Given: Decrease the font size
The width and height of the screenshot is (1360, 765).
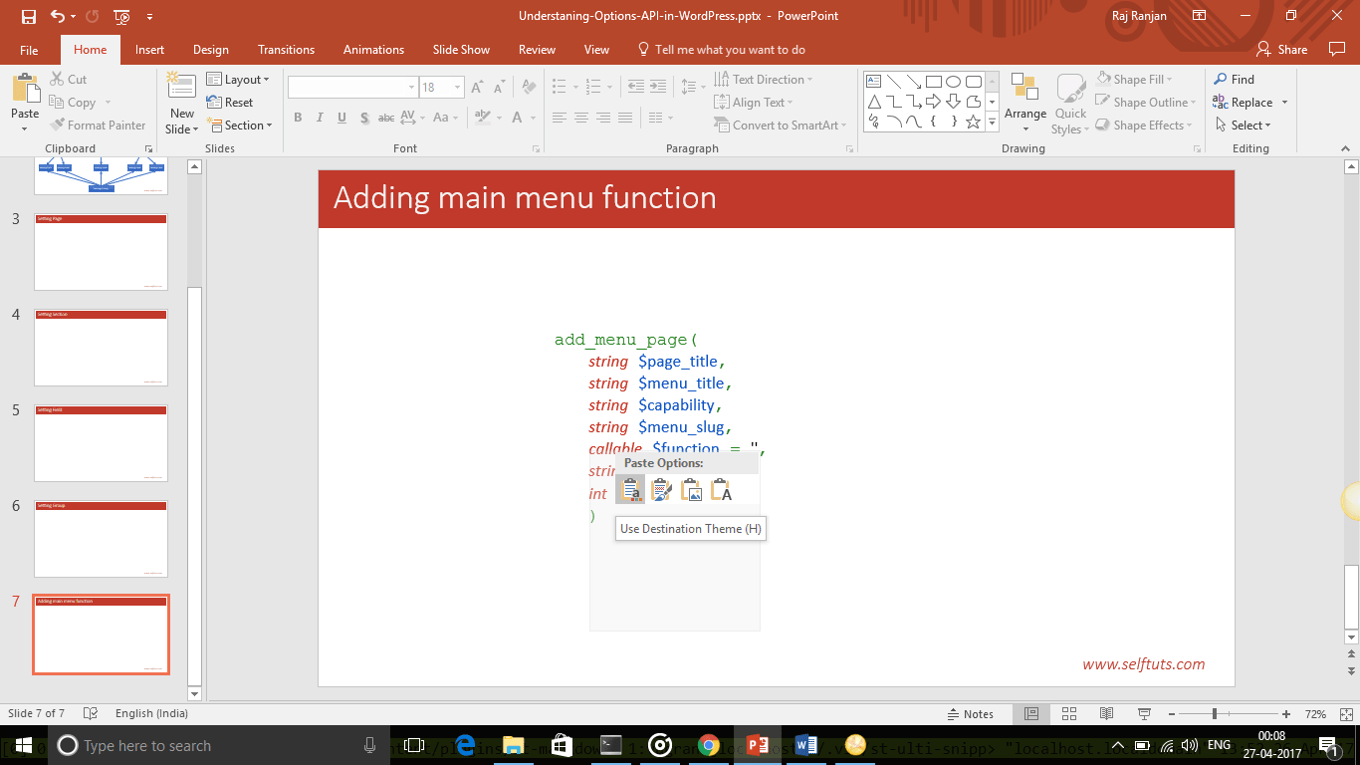Looking at the screenshot, I should [498, 87].
